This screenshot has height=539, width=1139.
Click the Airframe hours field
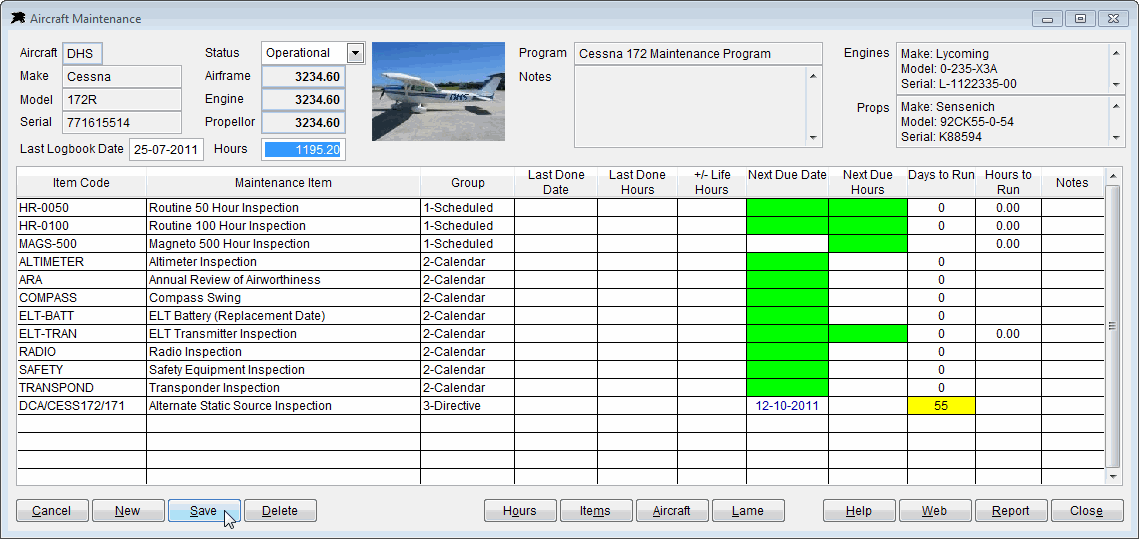(303, 76)
